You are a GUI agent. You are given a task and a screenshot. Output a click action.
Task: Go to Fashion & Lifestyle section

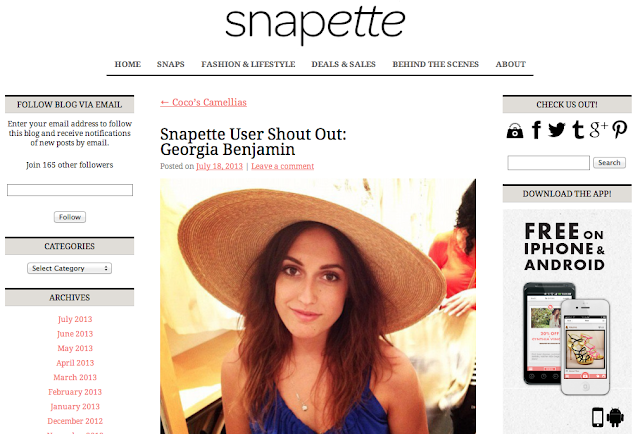[248, 64]
